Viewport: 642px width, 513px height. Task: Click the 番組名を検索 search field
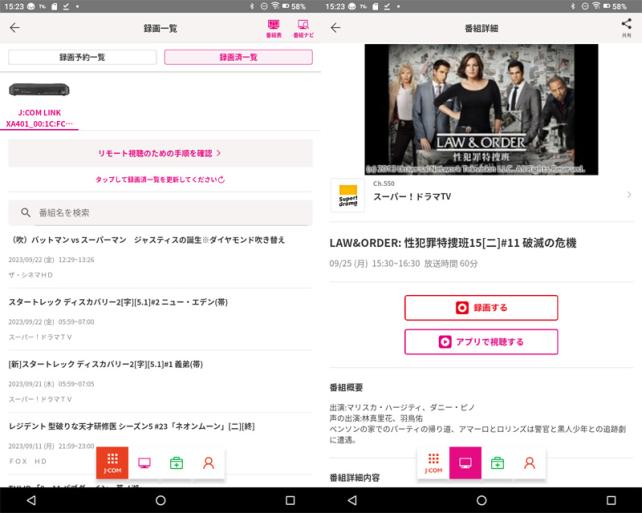[160, 212]
